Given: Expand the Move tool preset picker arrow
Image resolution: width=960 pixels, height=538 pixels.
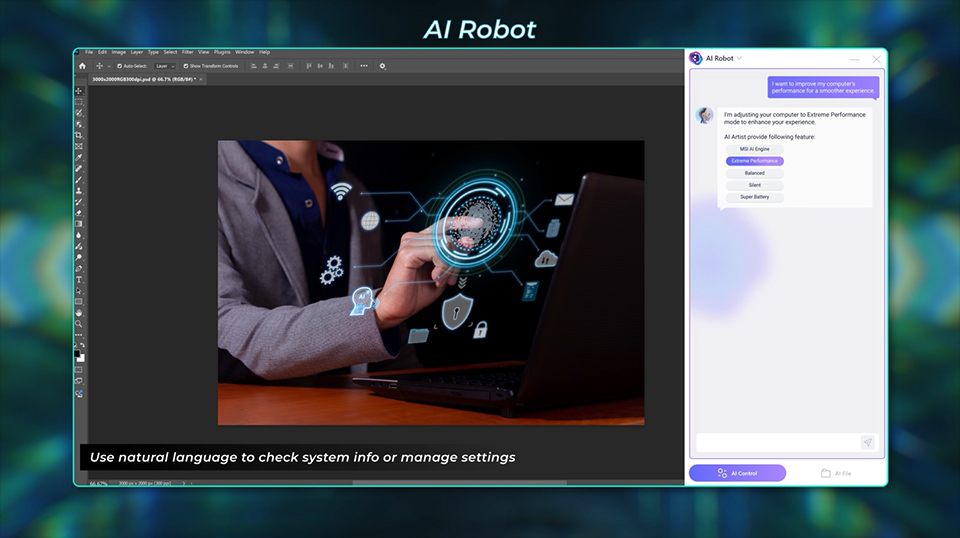Looking at the screenshot, I should pos(109,66).
